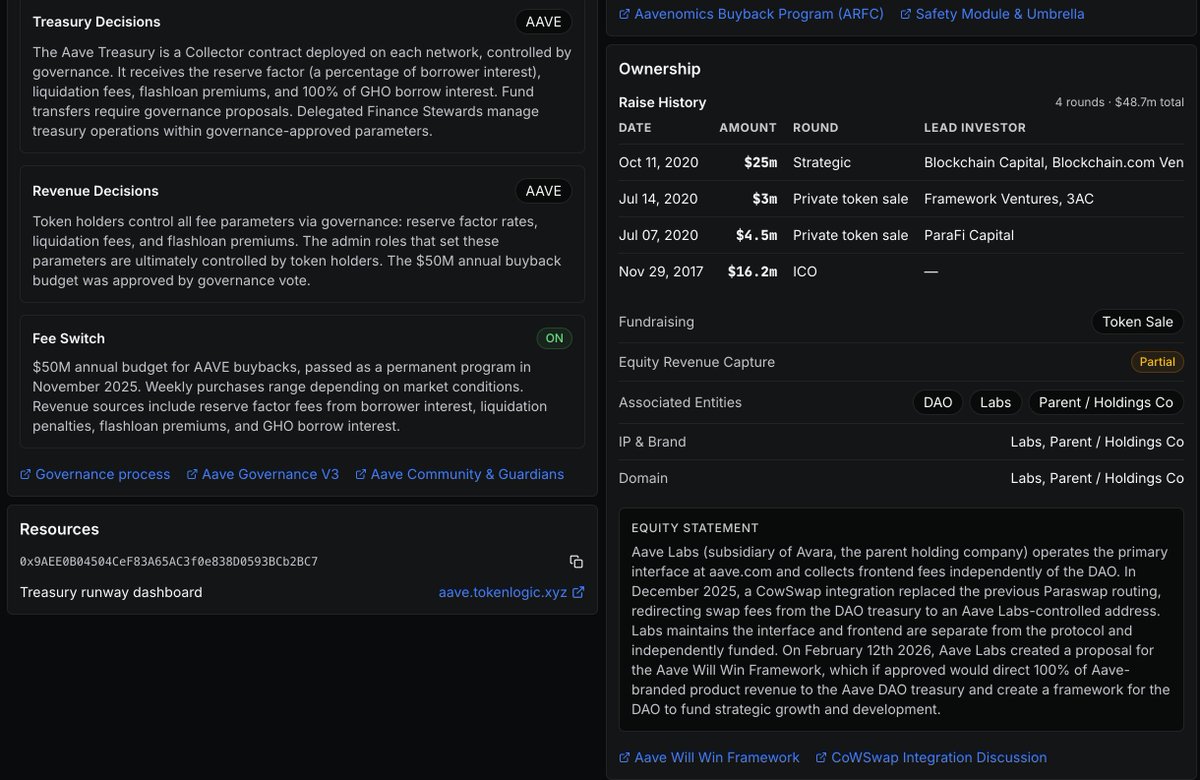This screenshot has height=780, width=1200.
Task: Click the Treasury runway dashboard label
Action: [x=111, y=592]
